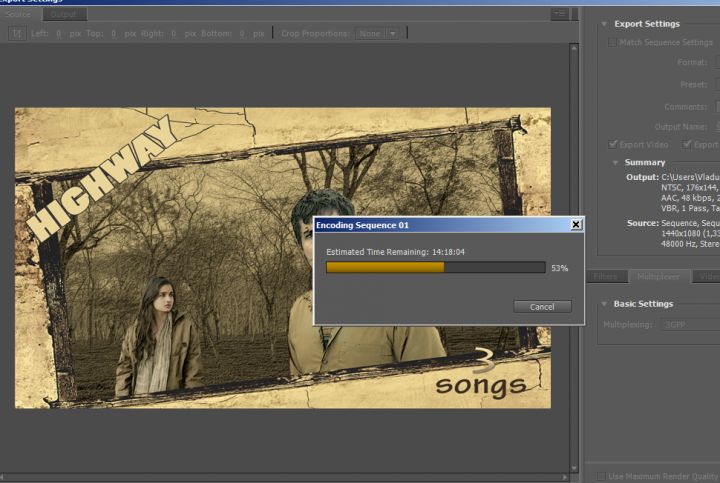This screenshot has width=720, height=483.
Task: Open the Multiplexing 3GPP dropdown
Action: [x=690, y=325]
